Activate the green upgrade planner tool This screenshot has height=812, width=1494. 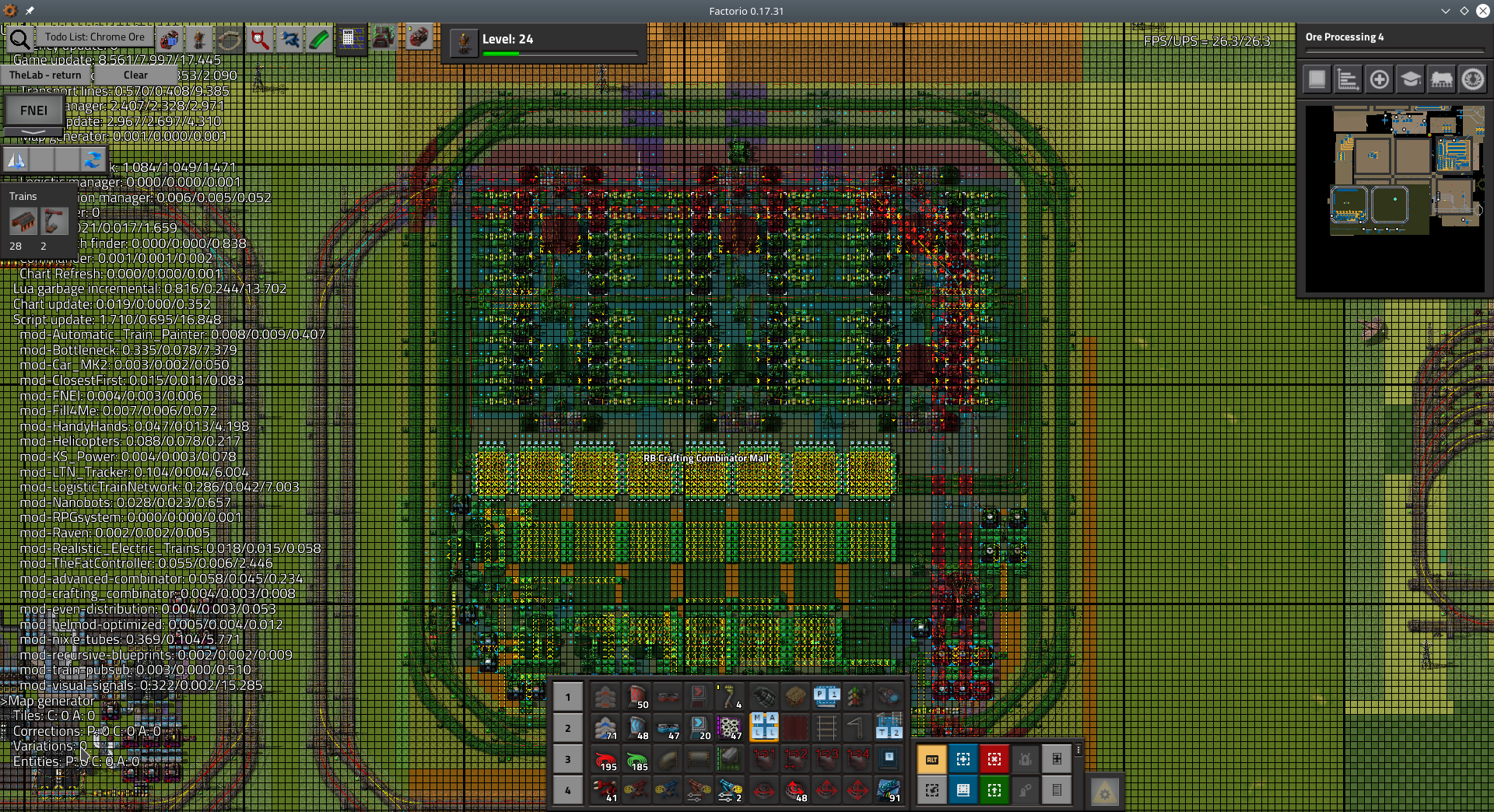click(x=994, y=791)
